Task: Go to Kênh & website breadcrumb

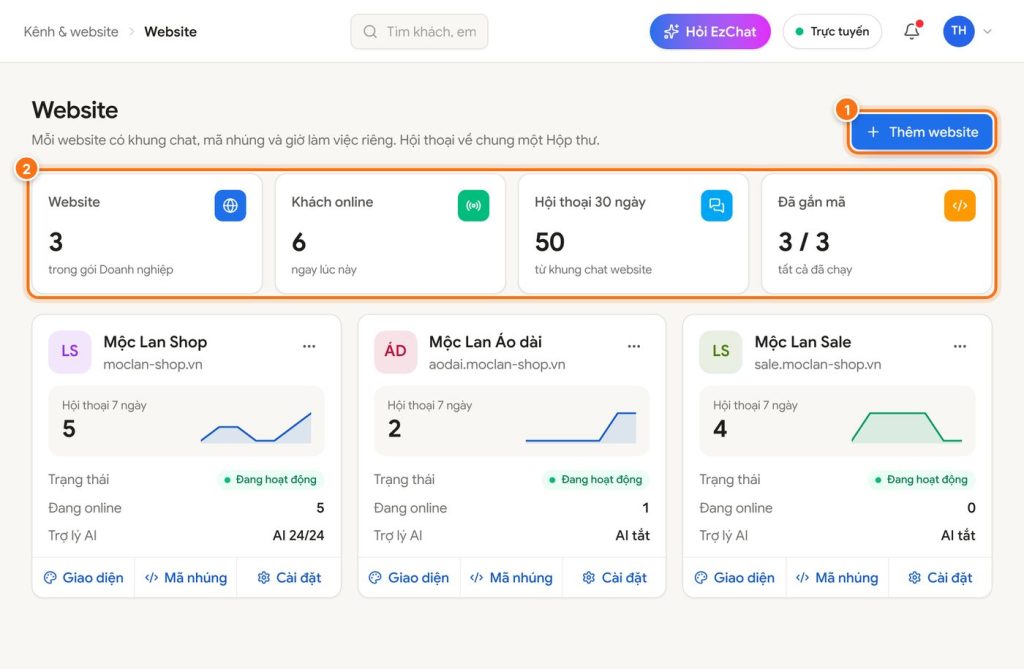Action: pyautogui.click(x=71, y=31)
